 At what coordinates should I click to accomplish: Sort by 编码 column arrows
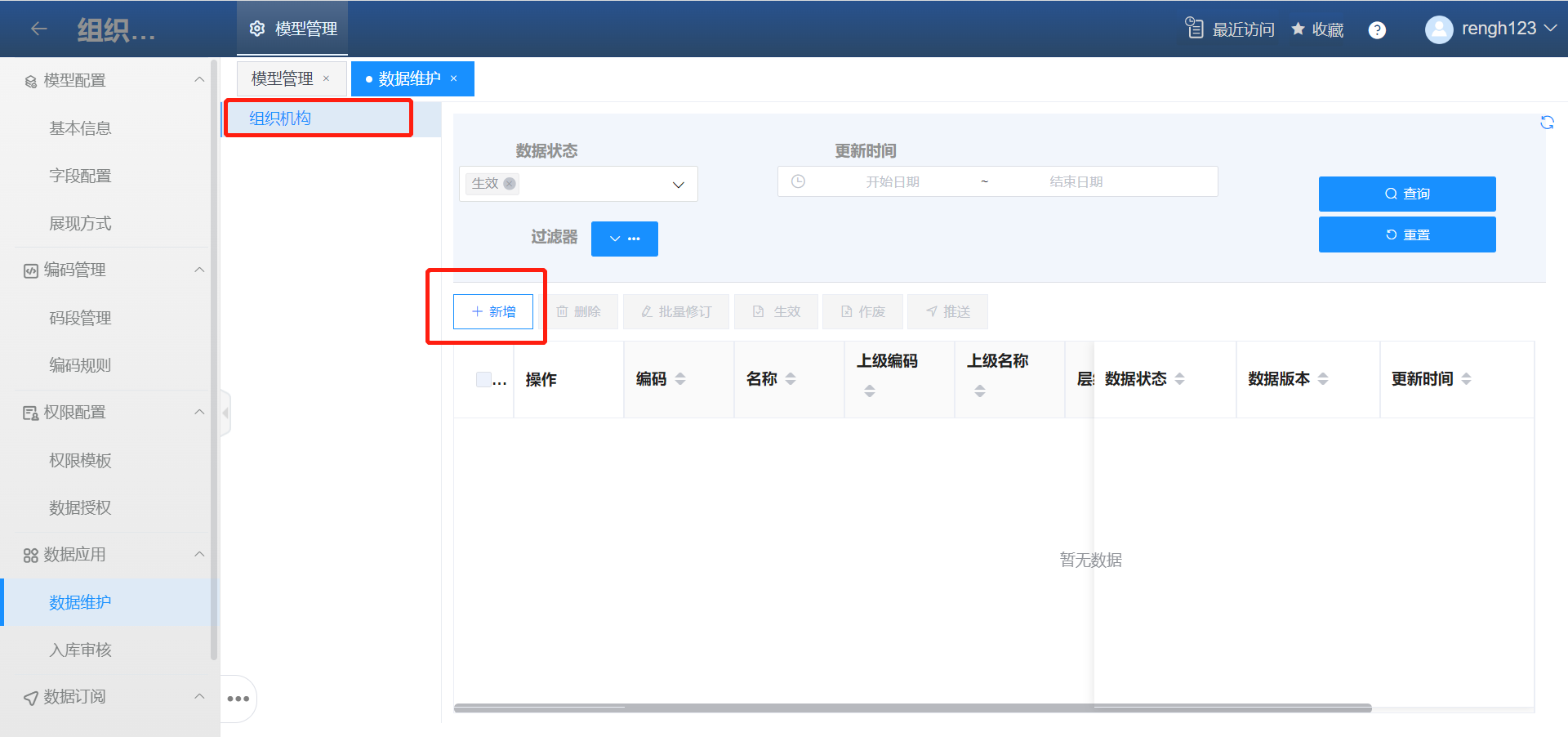(680, 379)
